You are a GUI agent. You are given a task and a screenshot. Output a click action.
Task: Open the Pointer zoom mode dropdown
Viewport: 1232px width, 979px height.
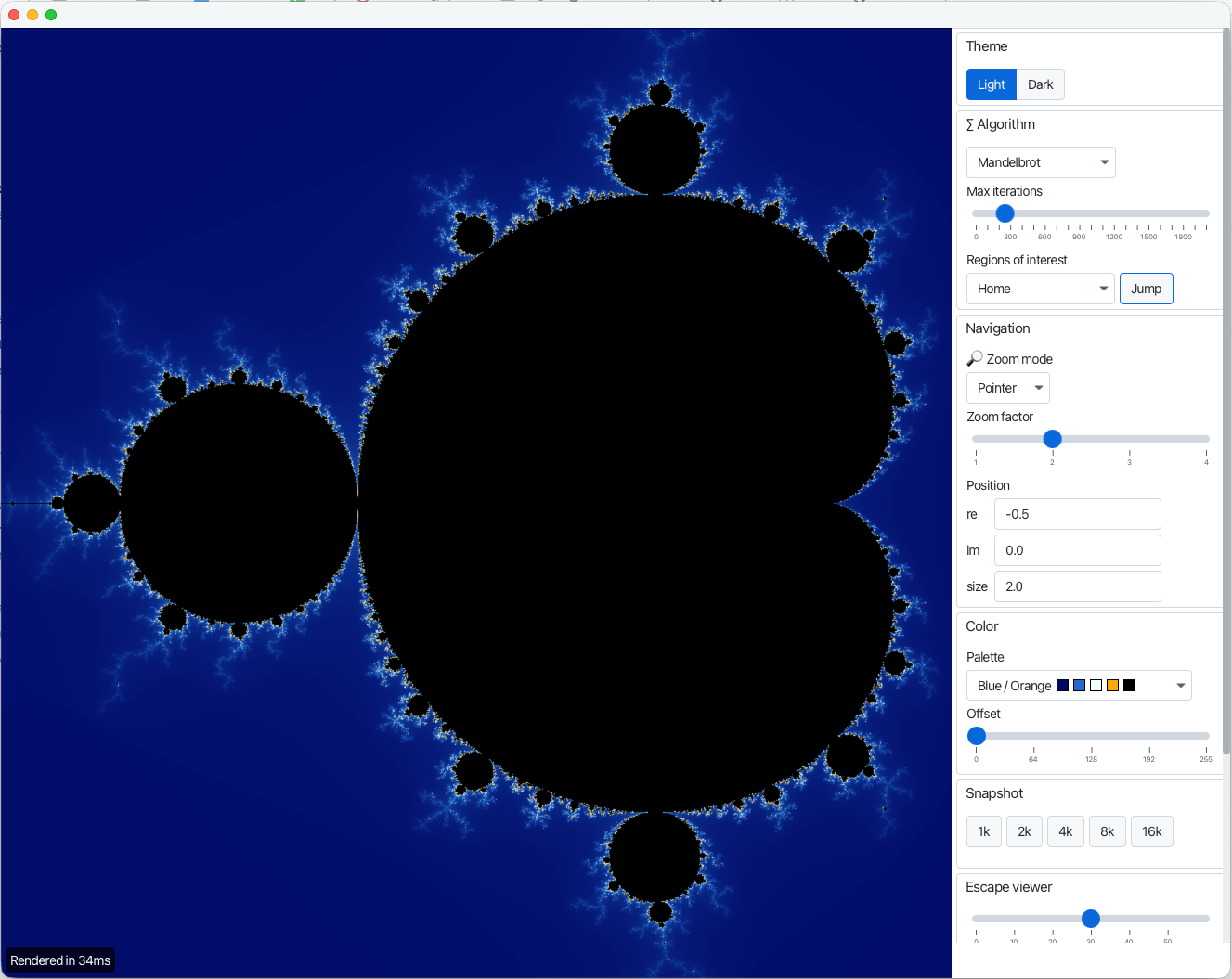point(1007,388)
